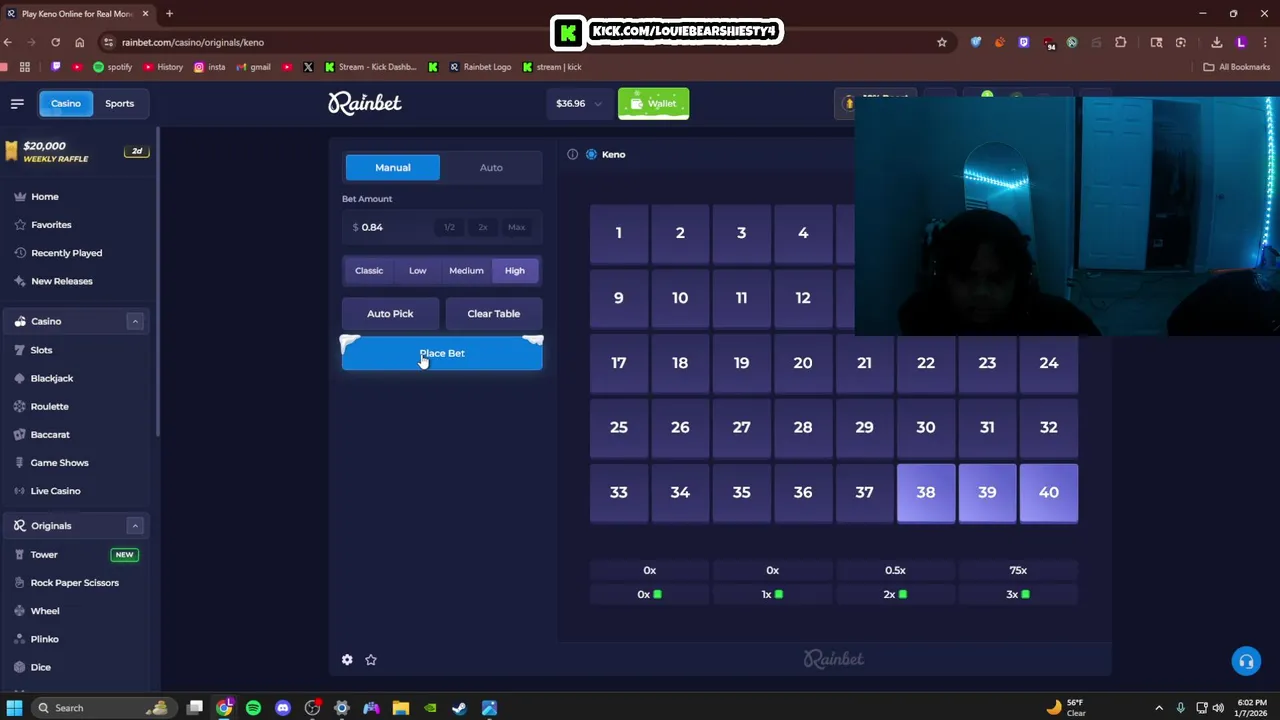Favorite the game with the star icon
The image size is (1280, 720).
(371, 660)
